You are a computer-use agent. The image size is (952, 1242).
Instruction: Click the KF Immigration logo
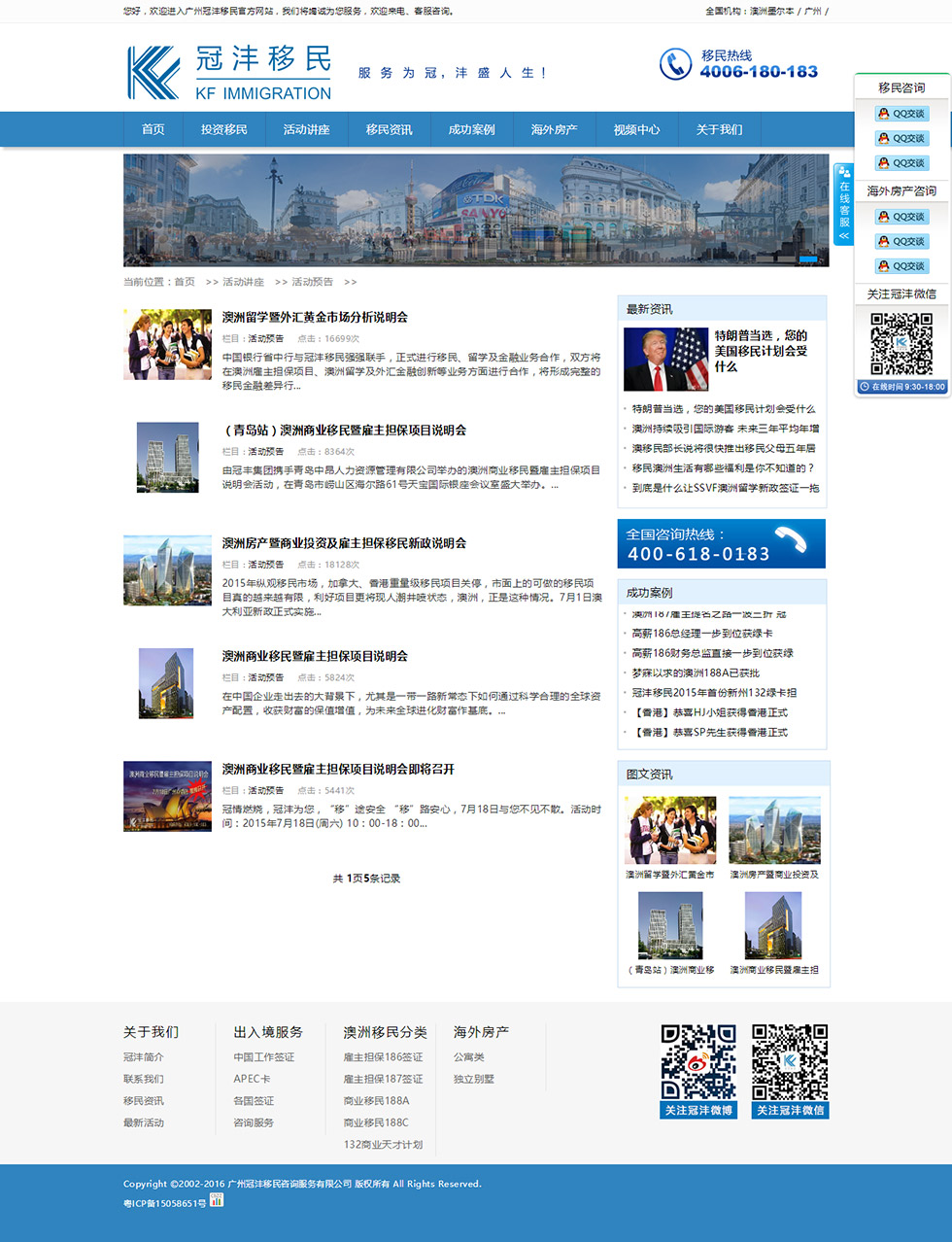click(x=229, y=73)
